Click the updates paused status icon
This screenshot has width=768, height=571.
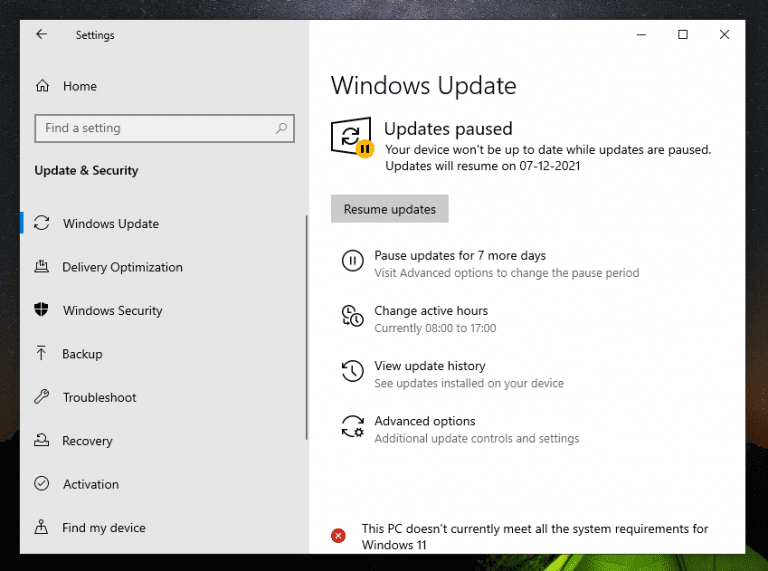point(352,138)
